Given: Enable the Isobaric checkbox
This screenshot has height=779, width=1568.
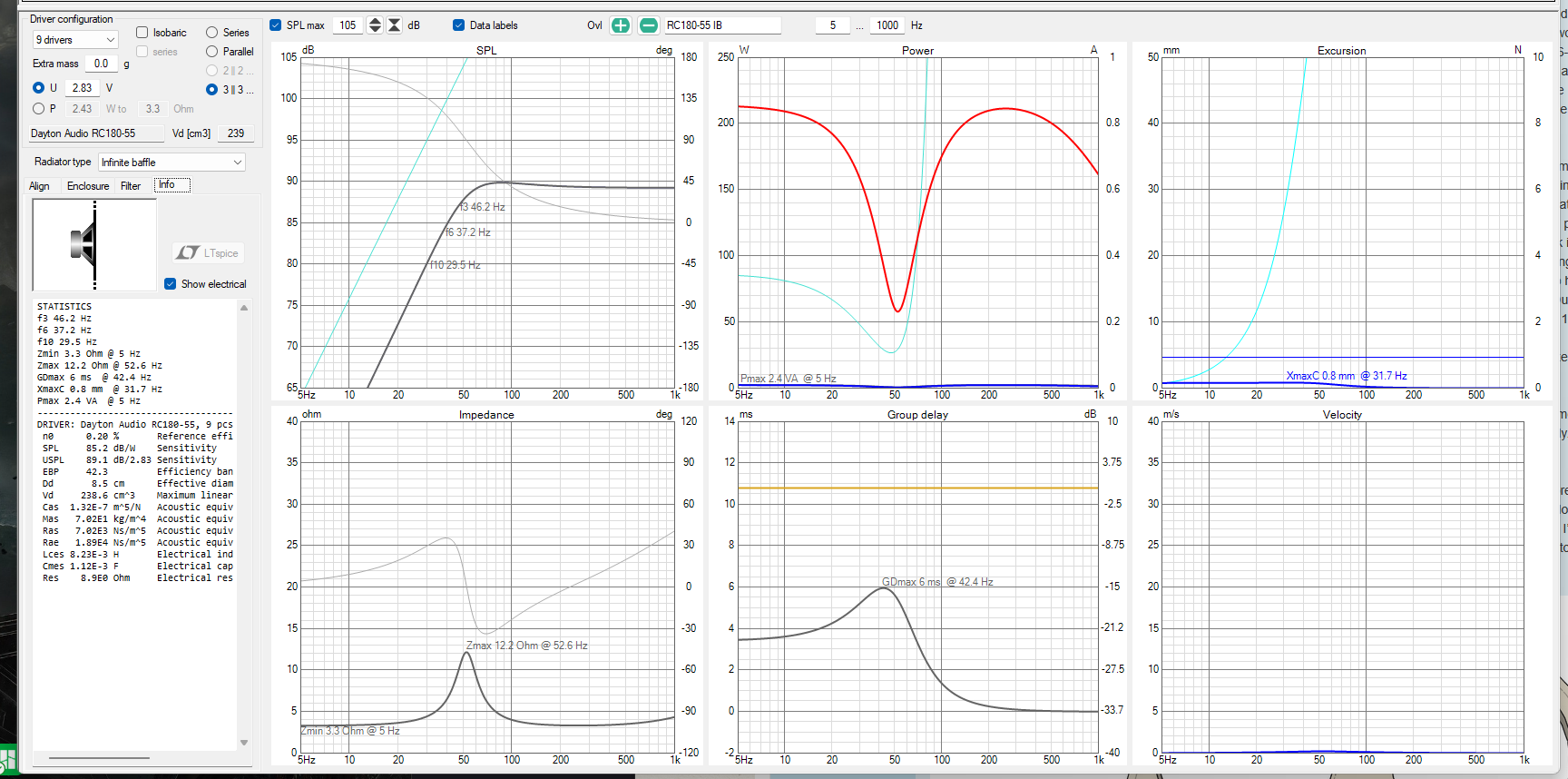Looking at the screenshot, I should (142, 33).
